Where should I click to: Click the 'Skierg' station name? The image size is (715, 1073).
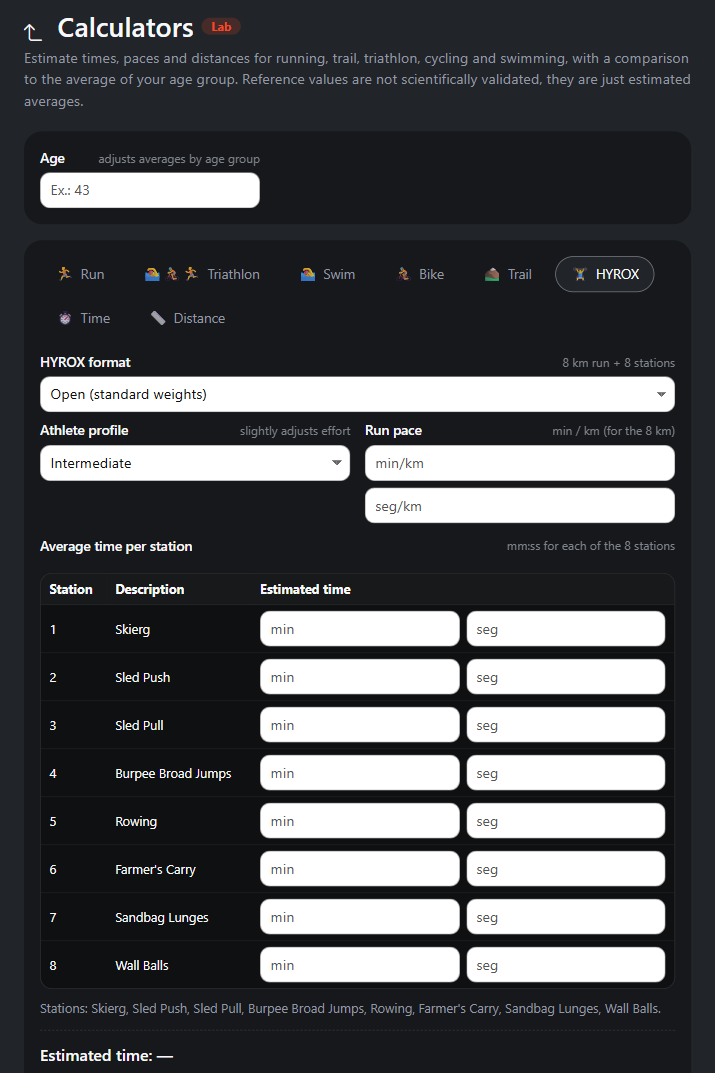[x=132, y=630]
